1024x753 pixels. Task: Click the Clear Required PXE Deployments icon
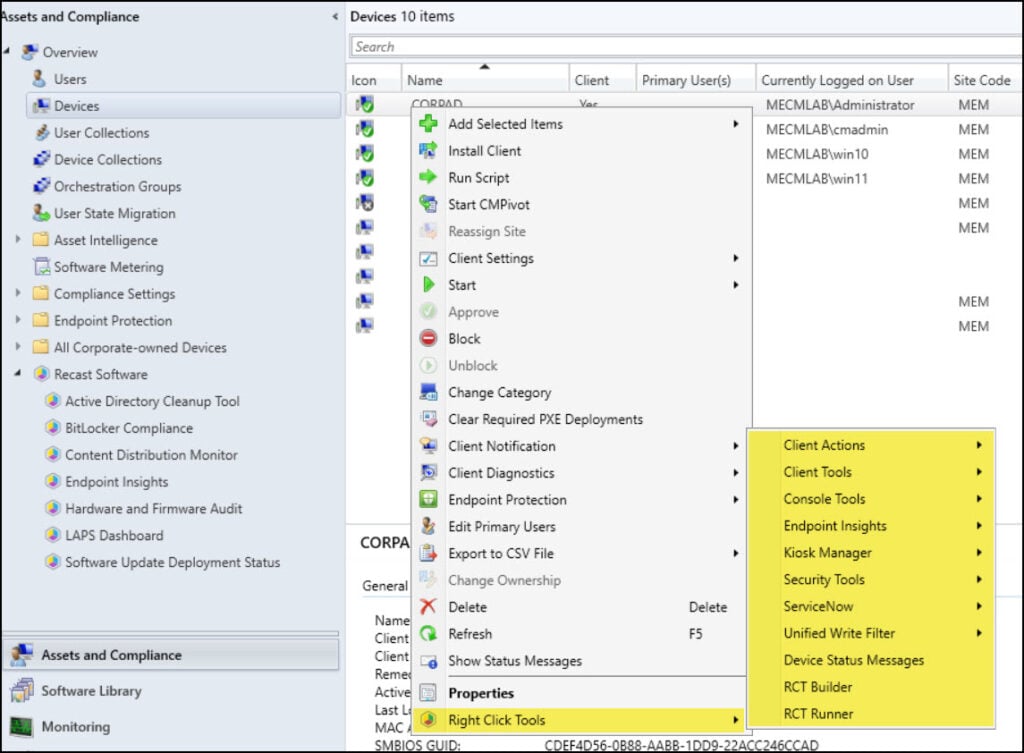tap(428, 419)
